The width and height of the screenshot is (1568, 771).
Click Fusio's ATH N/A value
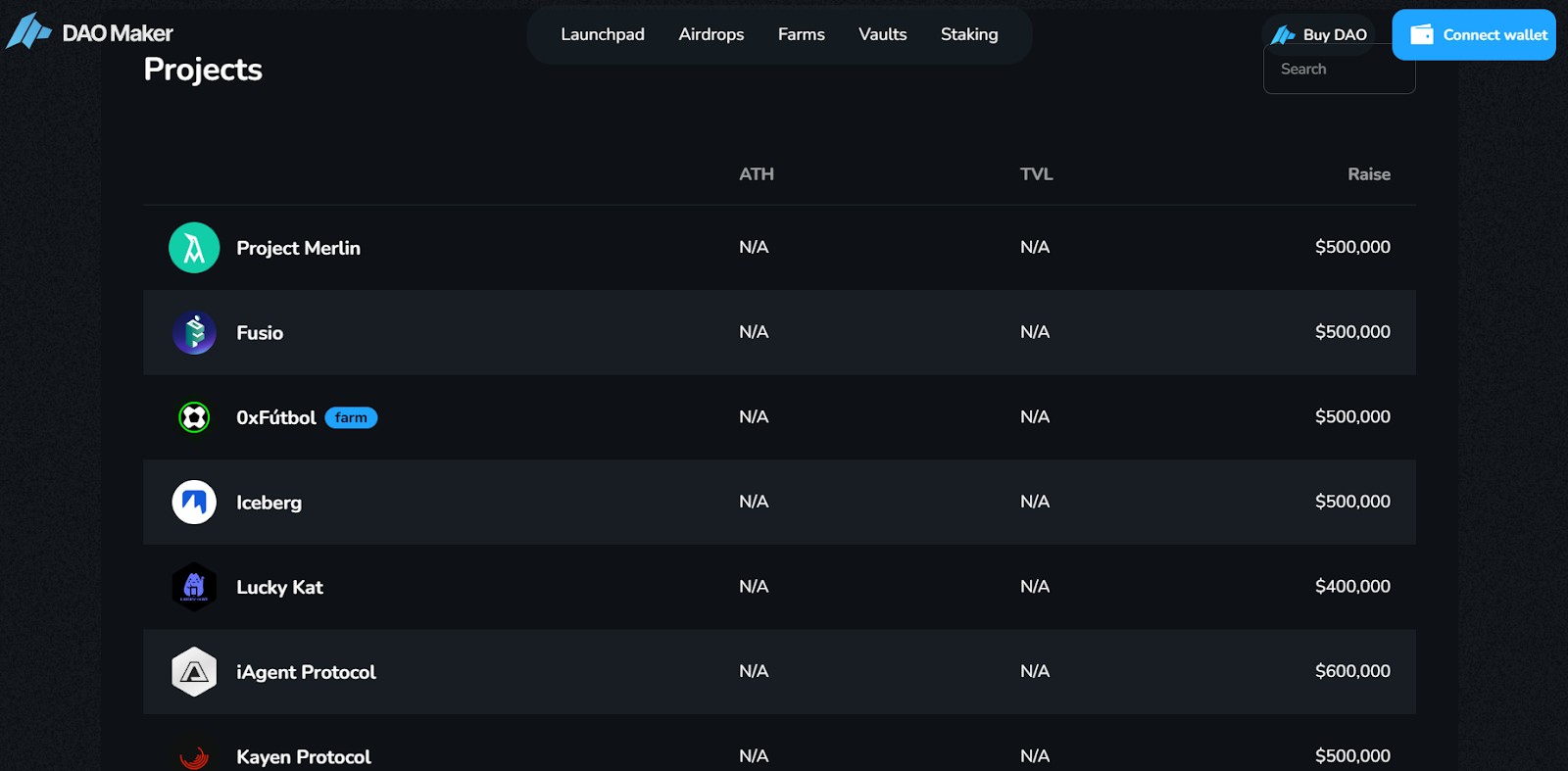pyautogui.click(x=754, y=332)
